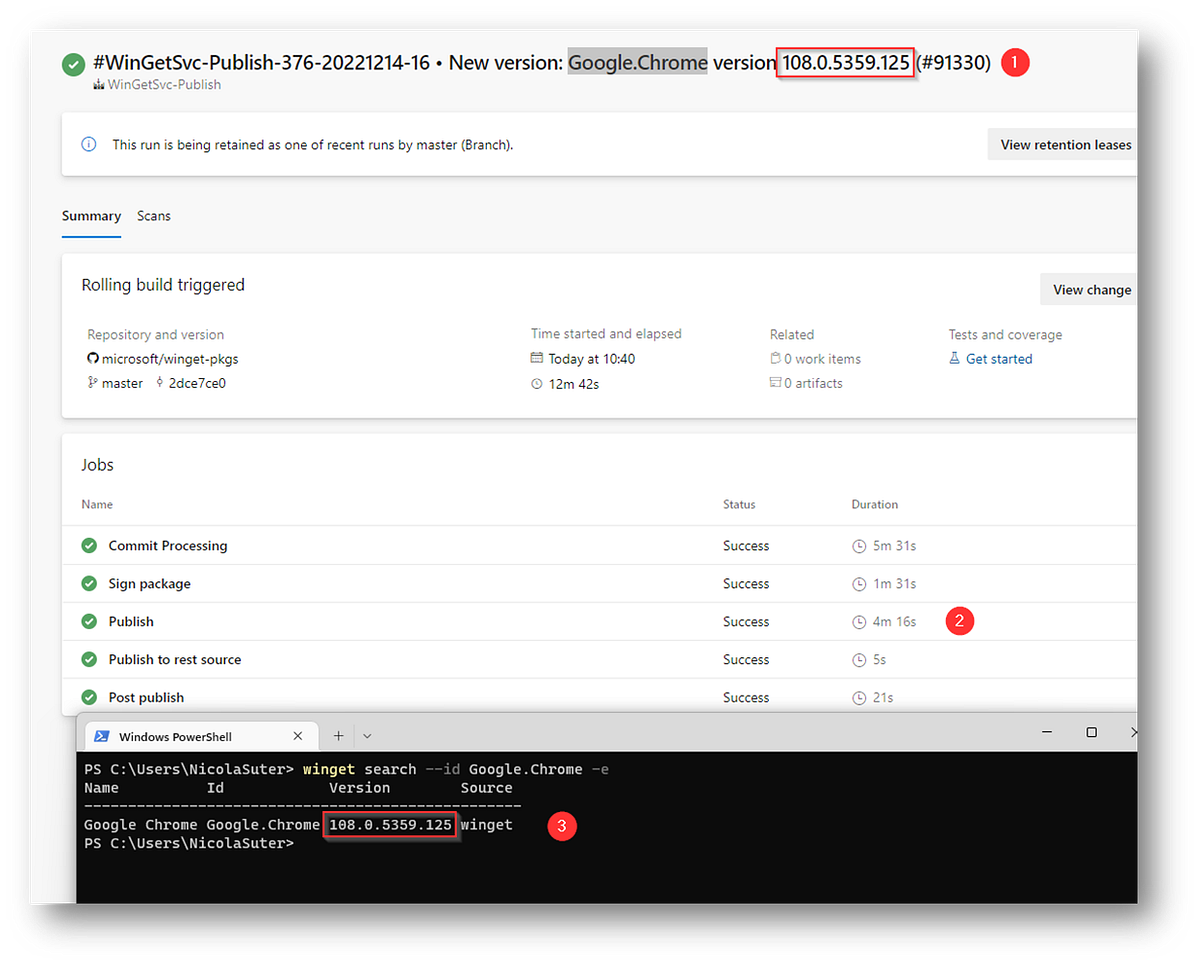The width and height of the screenshot is (1200, 966).
Task: Open the Publish job row
Action: (600, 622)
